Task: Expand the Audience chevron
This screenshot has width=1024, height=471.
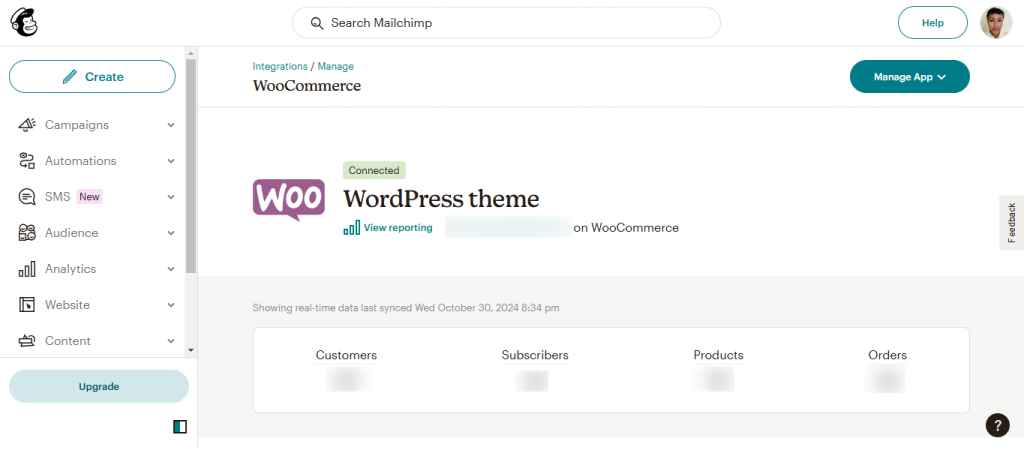Action: [171, 233]
